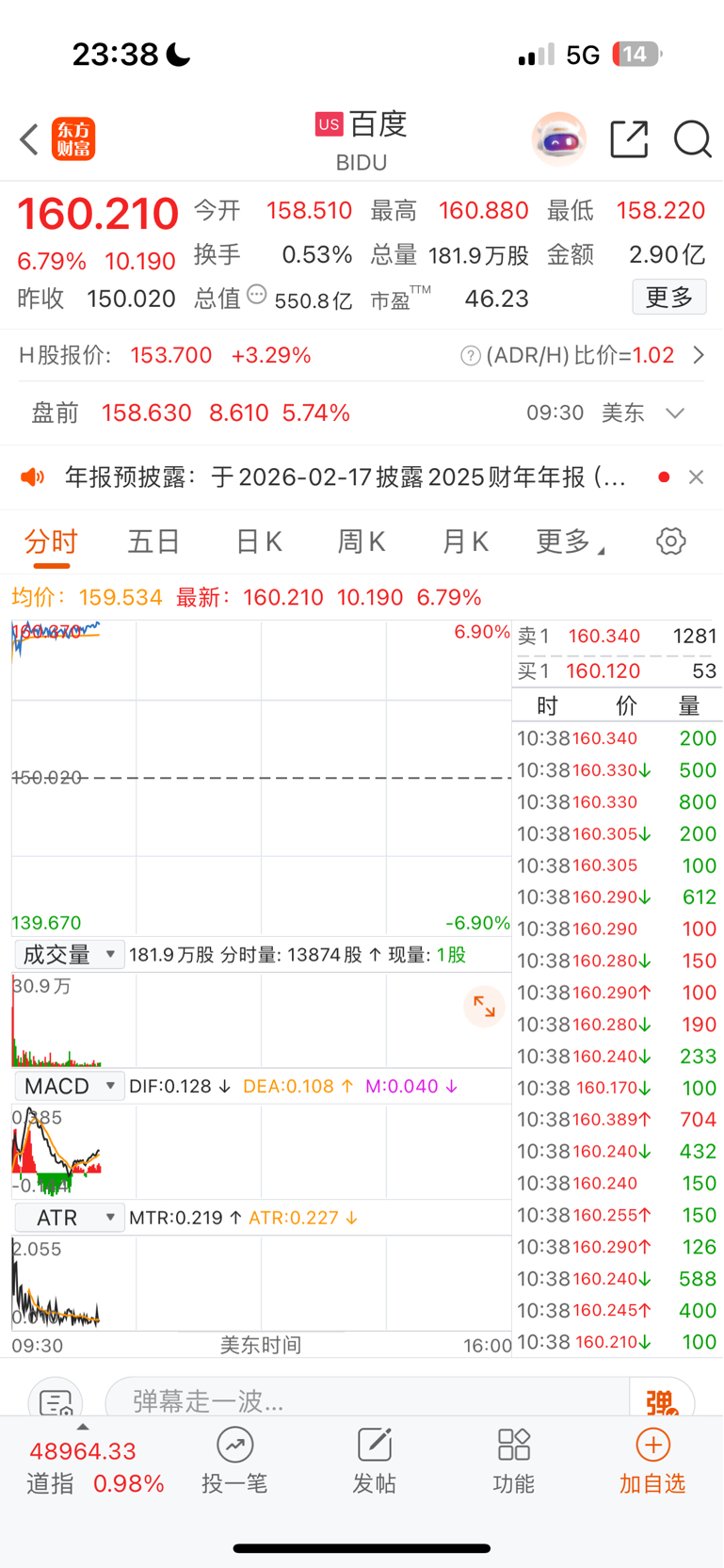The width and height of the screenshot is (724, 1568).
Task: Switch to the 月K tab
Action: [465, 542]
